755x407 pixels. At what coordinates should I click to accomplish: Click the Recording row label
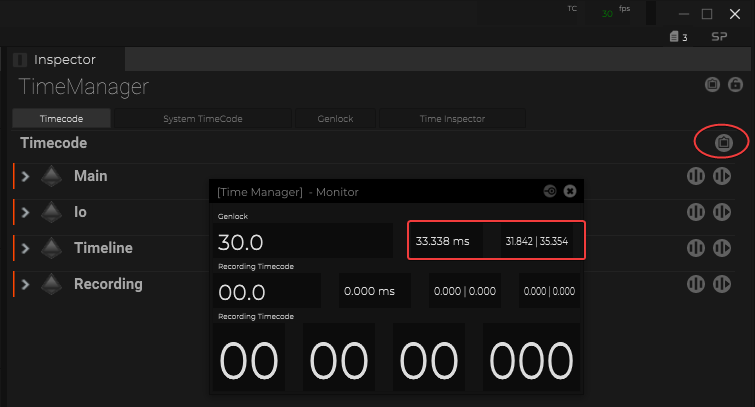pos(108,284)
